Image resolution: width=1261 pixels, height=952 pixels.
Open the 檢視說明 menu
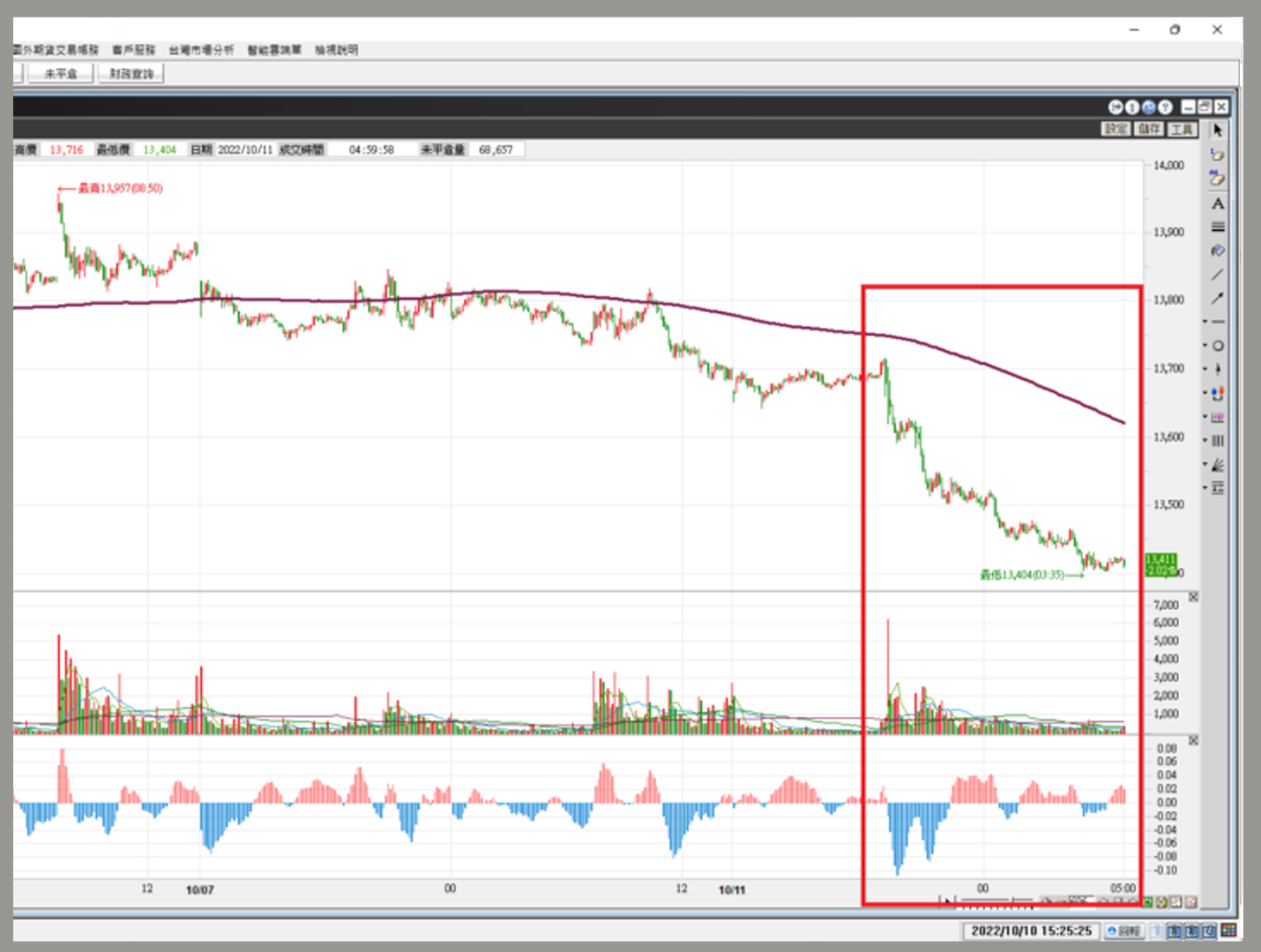[x=337, y=50]
